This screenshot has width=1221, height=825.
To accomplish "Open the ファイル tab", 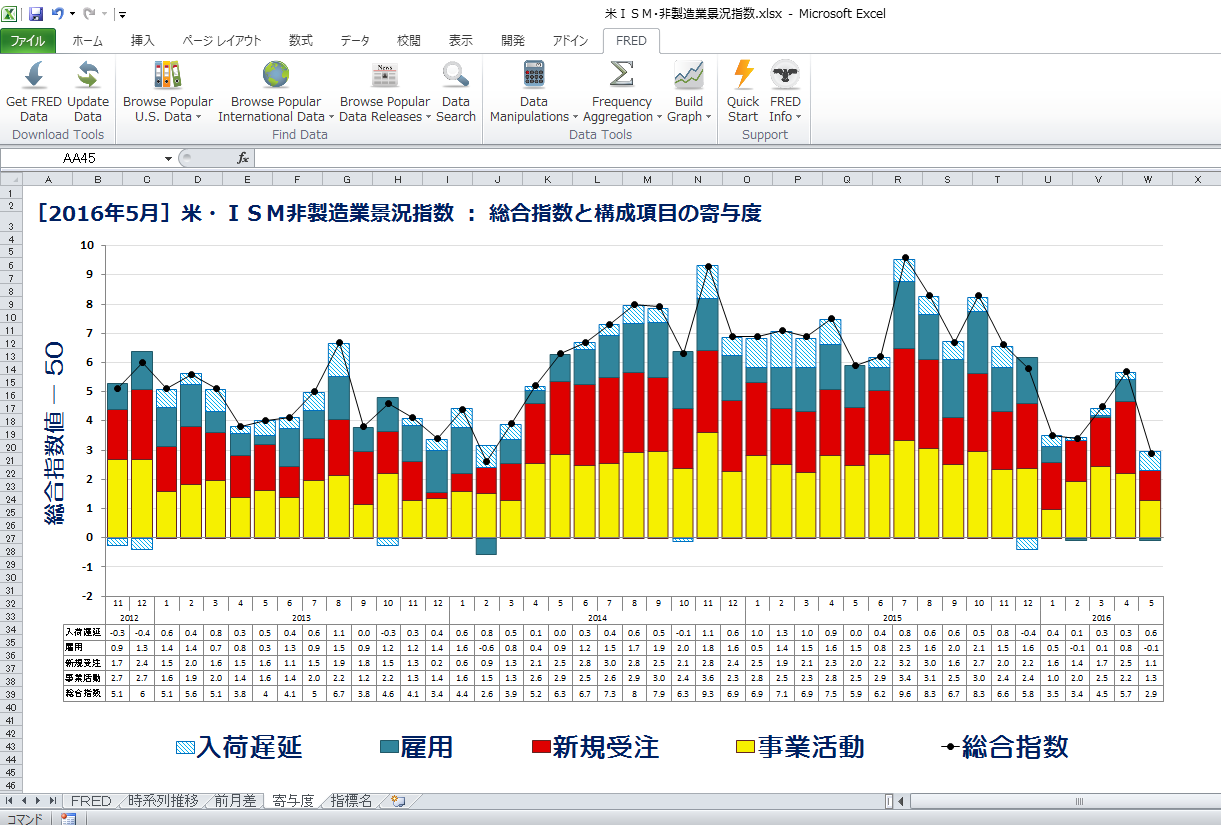I will click(28, 41).
